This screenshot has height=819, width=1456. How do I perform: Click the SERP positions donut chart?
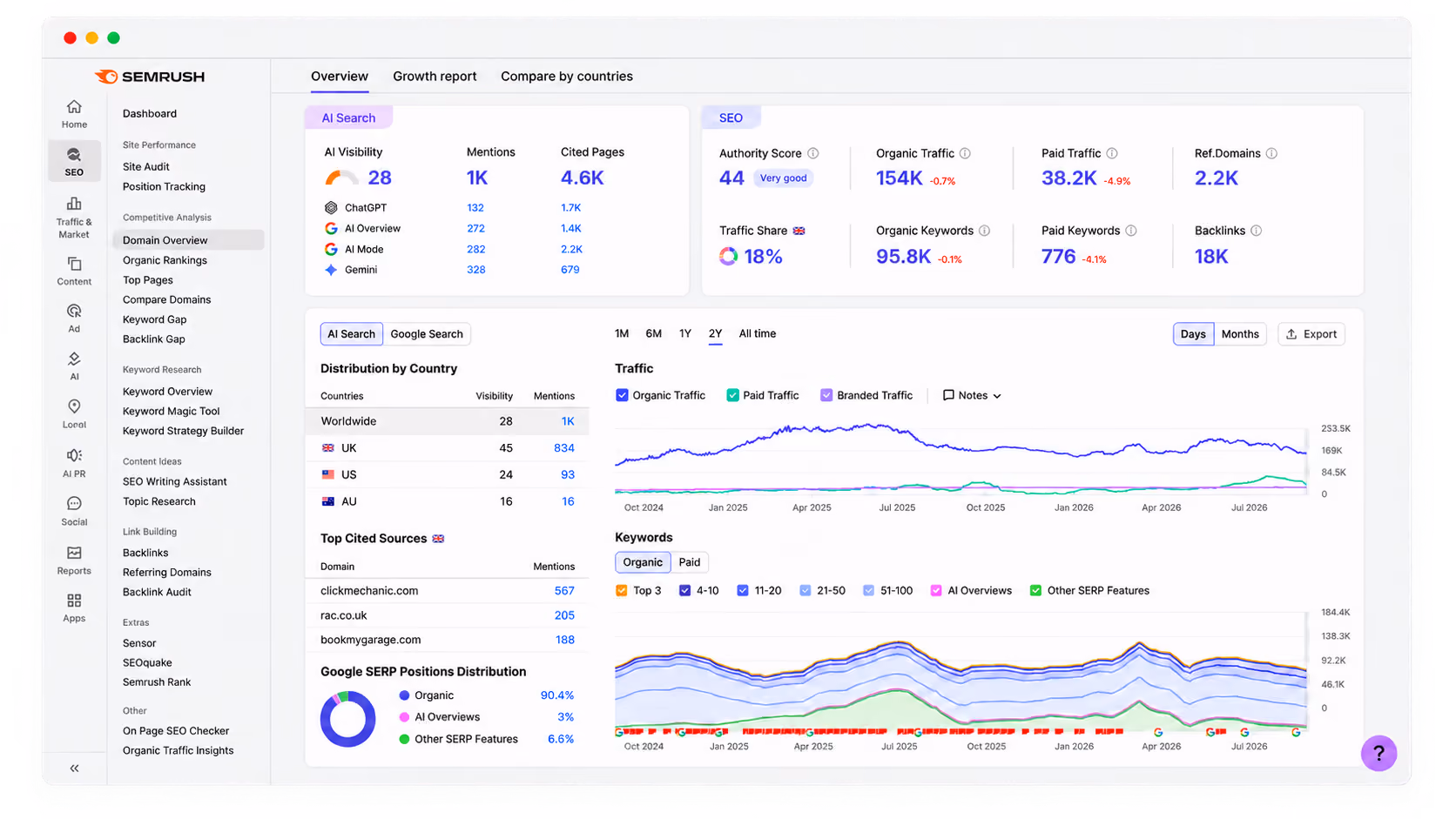coord(347,719)
